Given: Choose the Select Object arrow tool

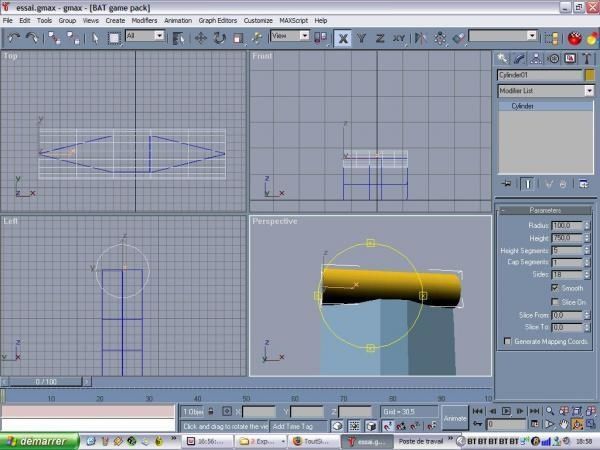Looking at the screenshot, I should tap(96, 38).
